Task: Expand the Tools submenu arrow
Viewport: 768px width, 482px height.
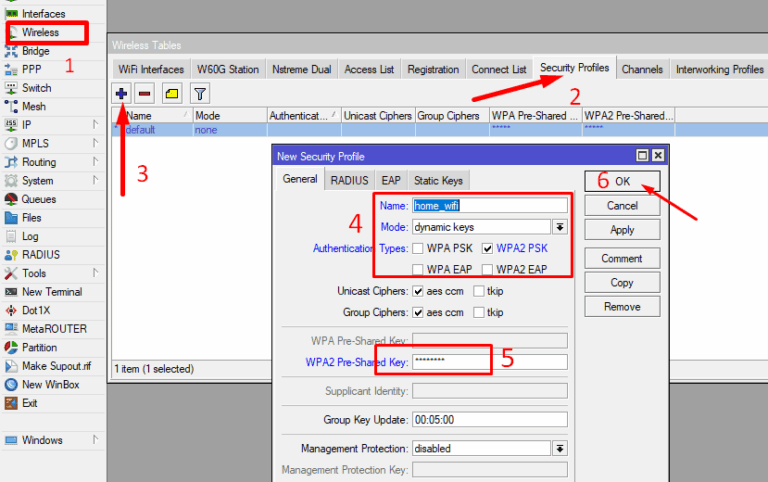Action: pyautogui.click(x=96, y=273)
